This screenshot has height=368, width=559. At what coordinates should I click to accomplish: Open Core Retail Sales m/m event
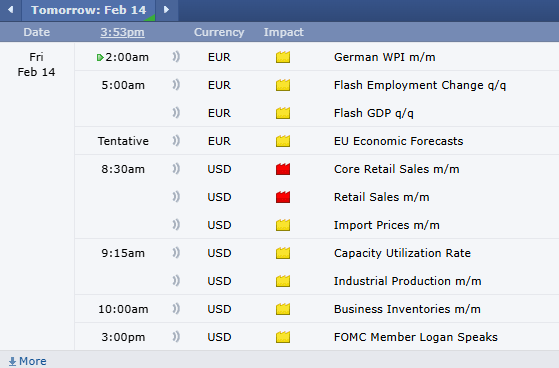coord(396,169)
